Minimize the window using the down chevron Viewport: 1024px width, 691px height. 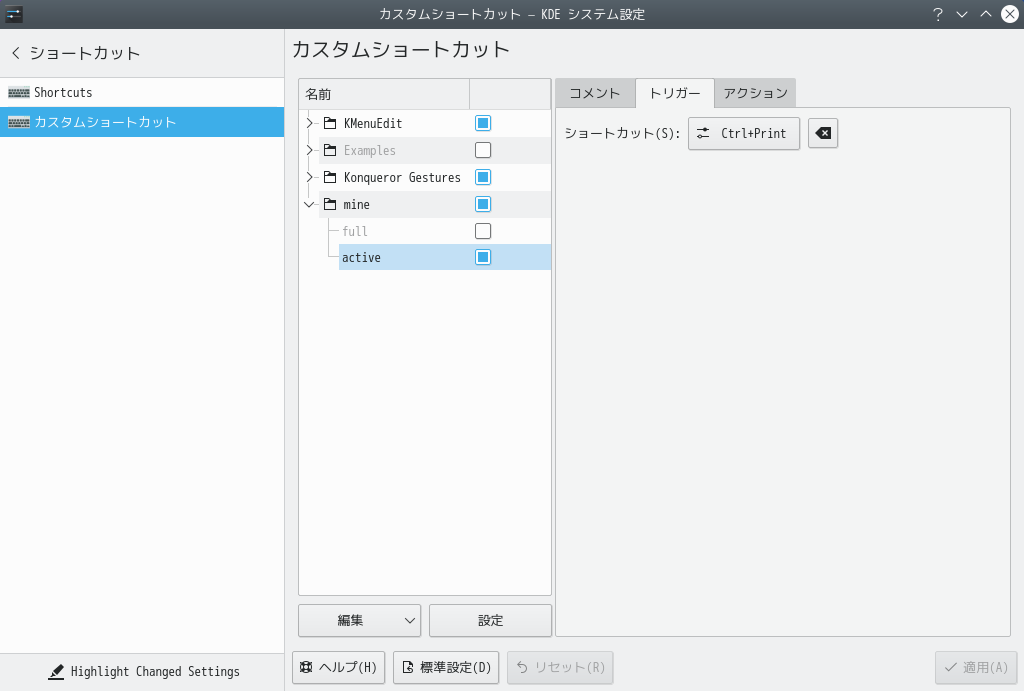pos(961,14)
